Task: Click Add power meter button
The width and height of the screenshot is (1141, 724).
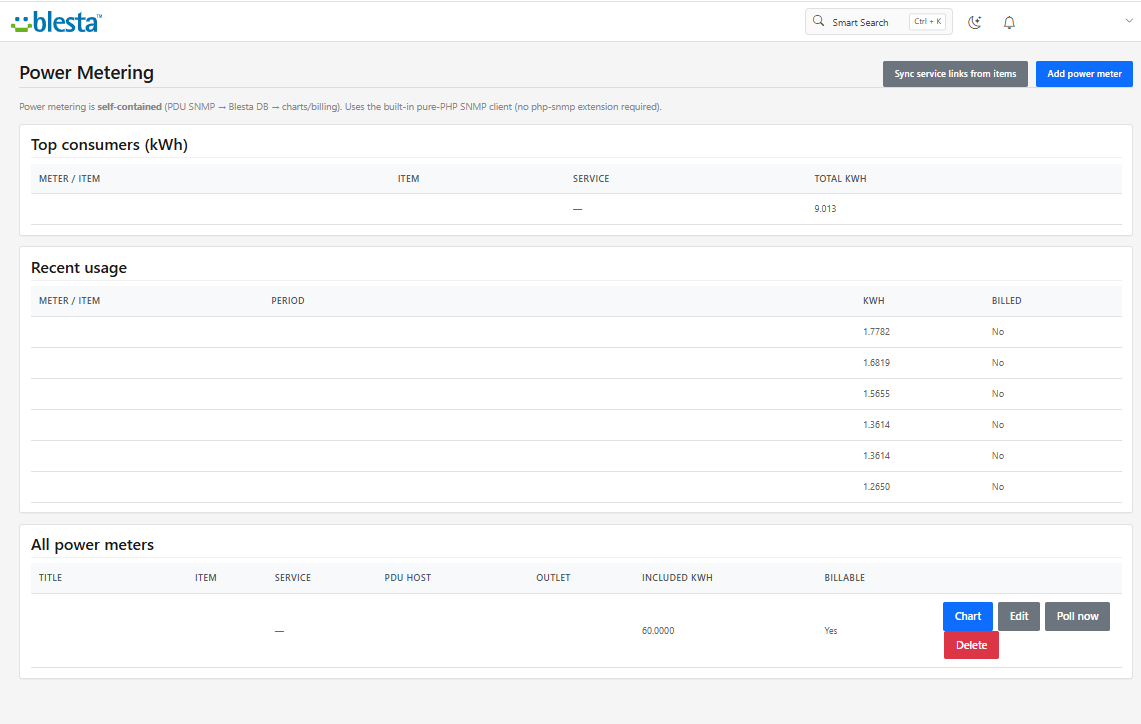Action: (1084, 73)
